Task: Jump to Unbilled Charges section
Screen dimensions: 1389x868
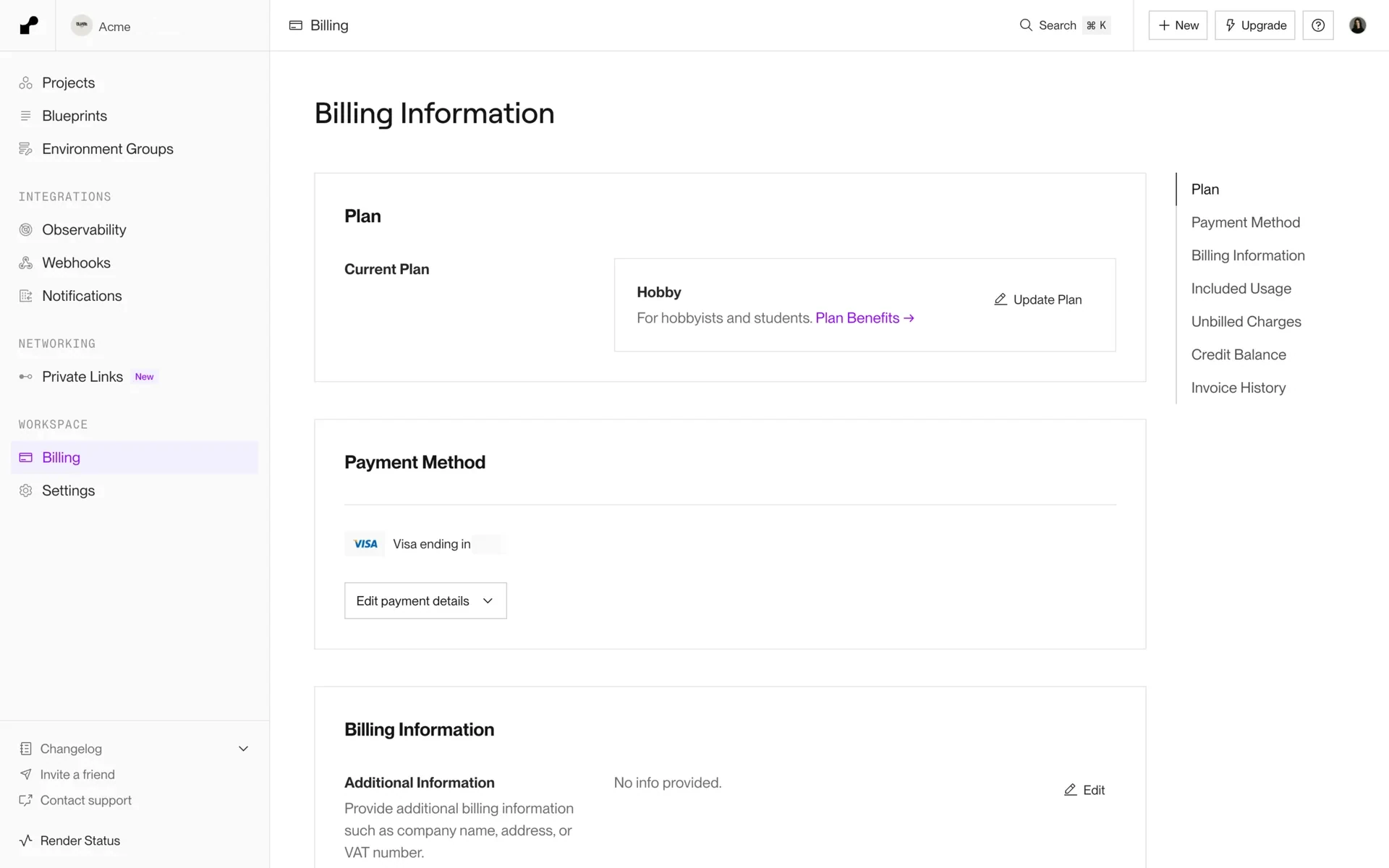Action: pyautogui.click(x=1246, y=322)
